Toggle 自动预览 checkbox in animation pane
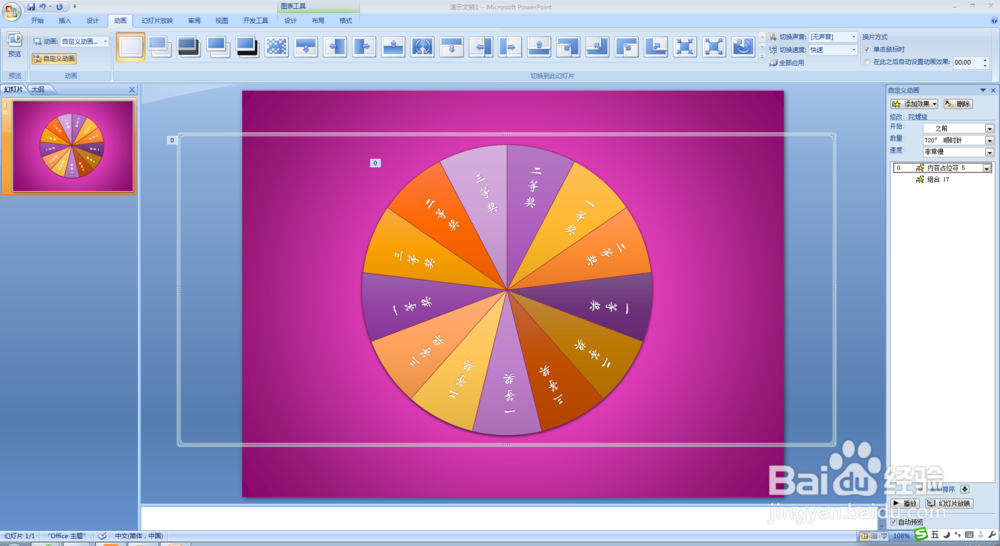Screen dimensions: 1000x546 893,522
